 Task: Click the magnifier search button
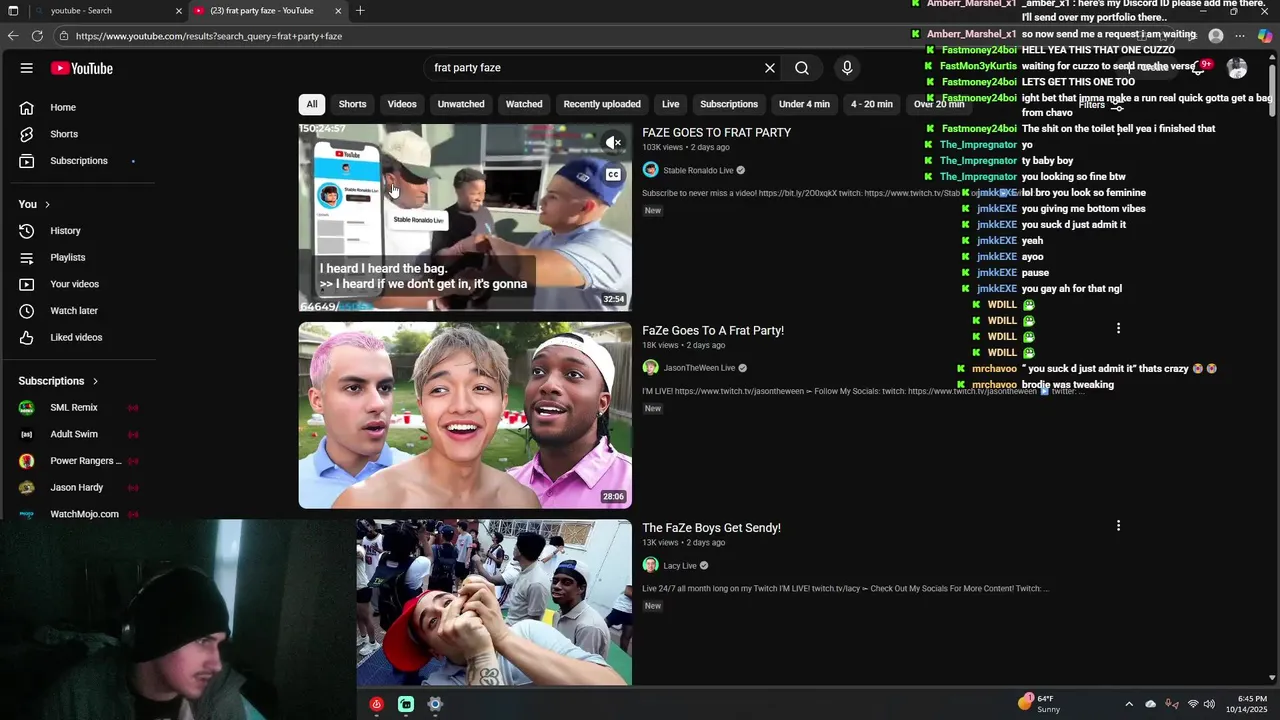[802, 68]
